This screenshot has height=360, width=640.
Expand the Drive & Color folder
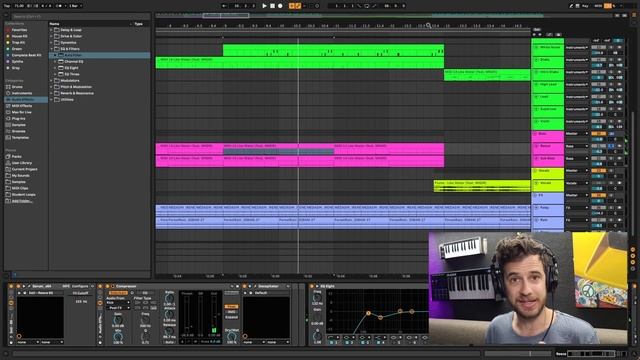(x=51, y=36)
